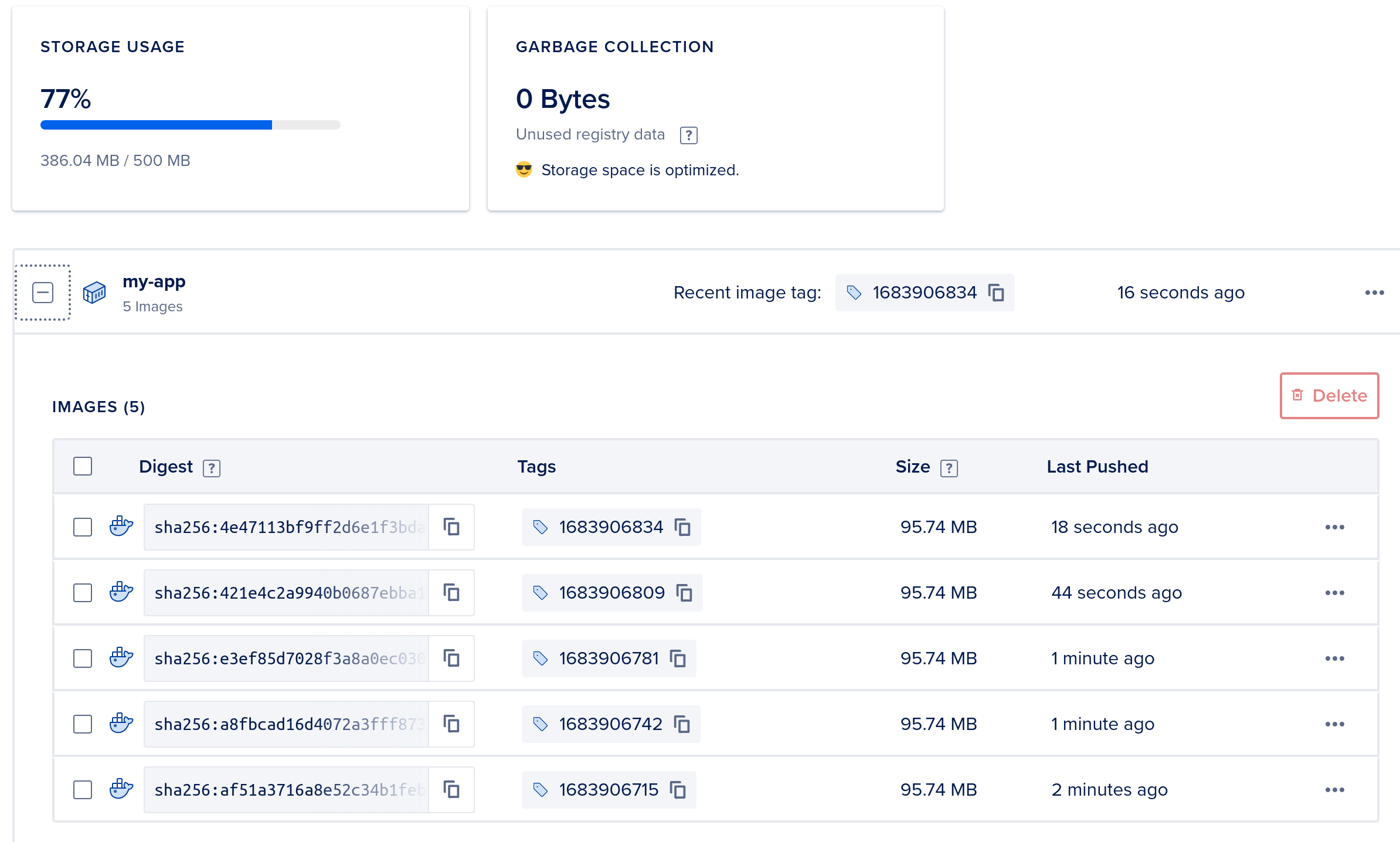Select the checkbox for the 1683906834 image
Screen dimensions: 1400x842
click(82, 527)
